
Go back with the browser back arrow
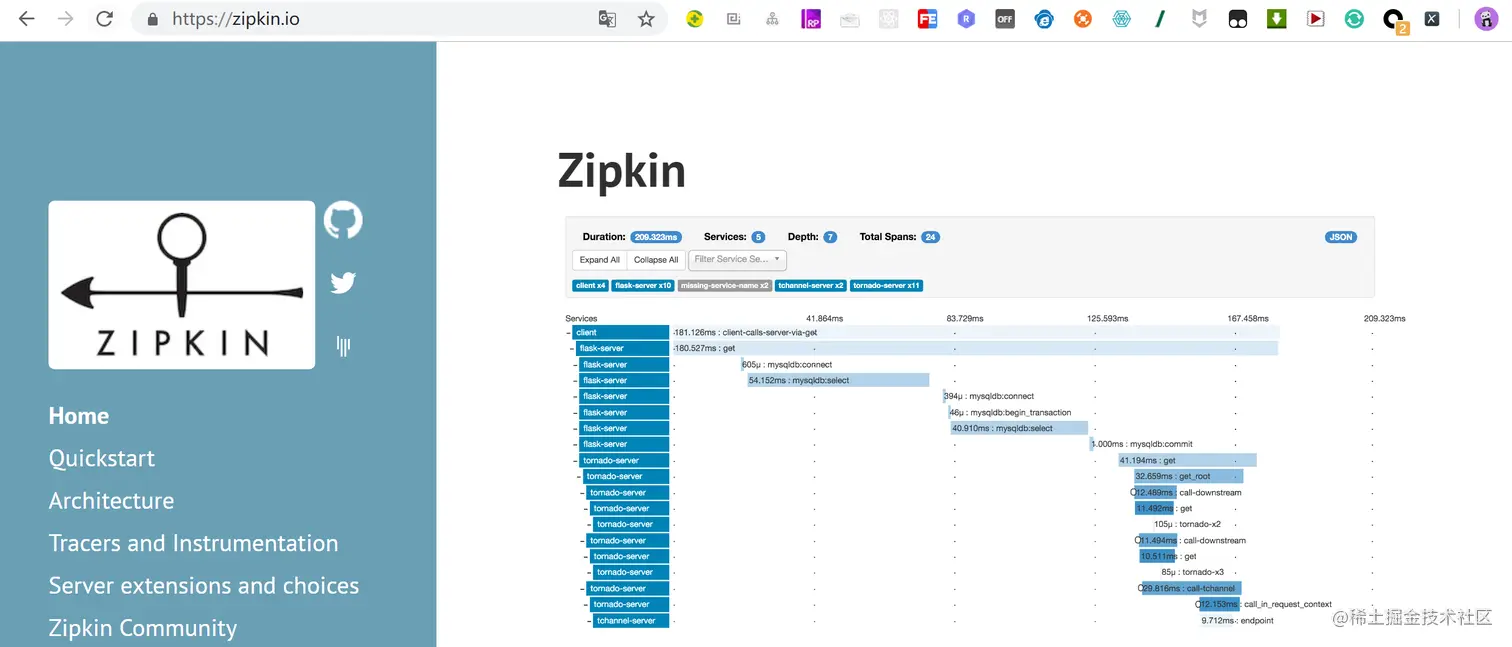click(26, 19)
